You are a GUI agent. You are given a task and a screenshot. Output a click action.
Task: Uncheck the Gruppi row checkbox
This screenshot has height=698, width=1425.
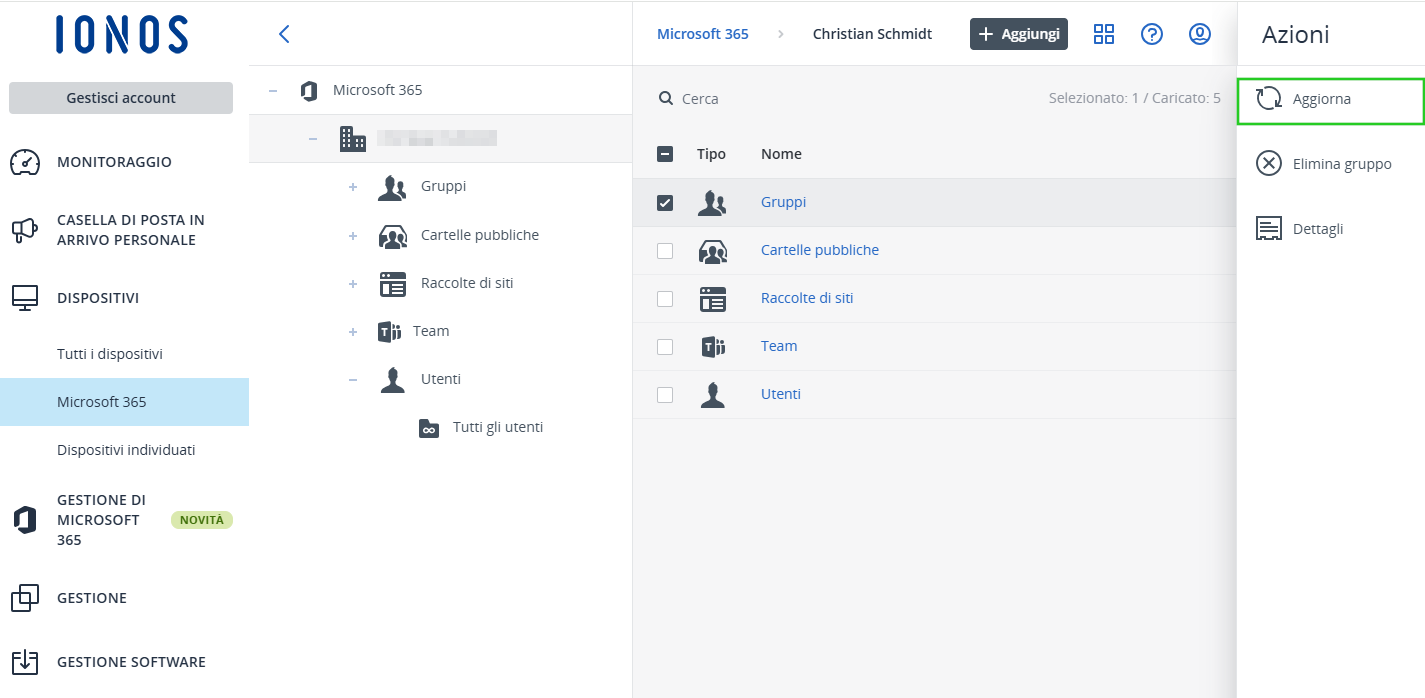665,203
